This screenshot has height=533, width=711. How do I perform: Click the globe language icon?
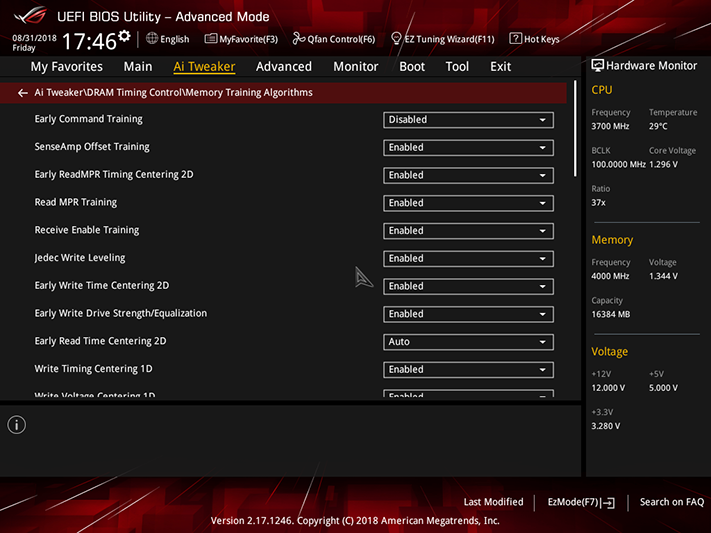pyautogui.click(x=152, y=39)
